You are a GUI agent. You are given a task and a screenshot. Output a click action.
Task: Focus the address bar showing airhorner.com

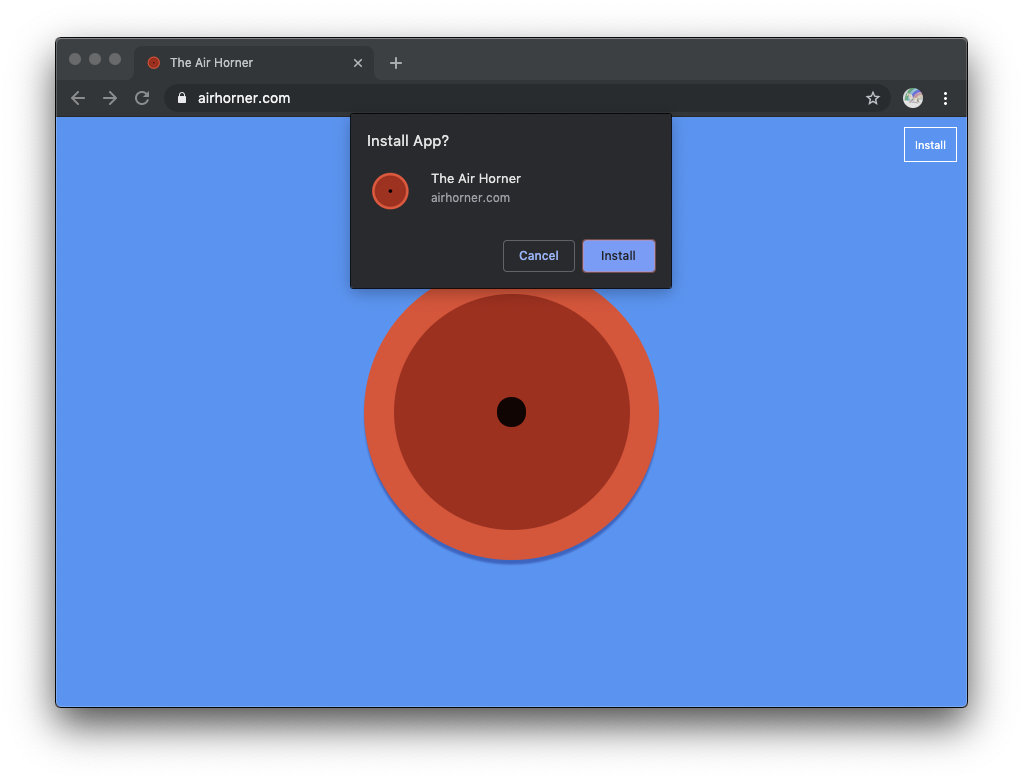coord(500,98)
